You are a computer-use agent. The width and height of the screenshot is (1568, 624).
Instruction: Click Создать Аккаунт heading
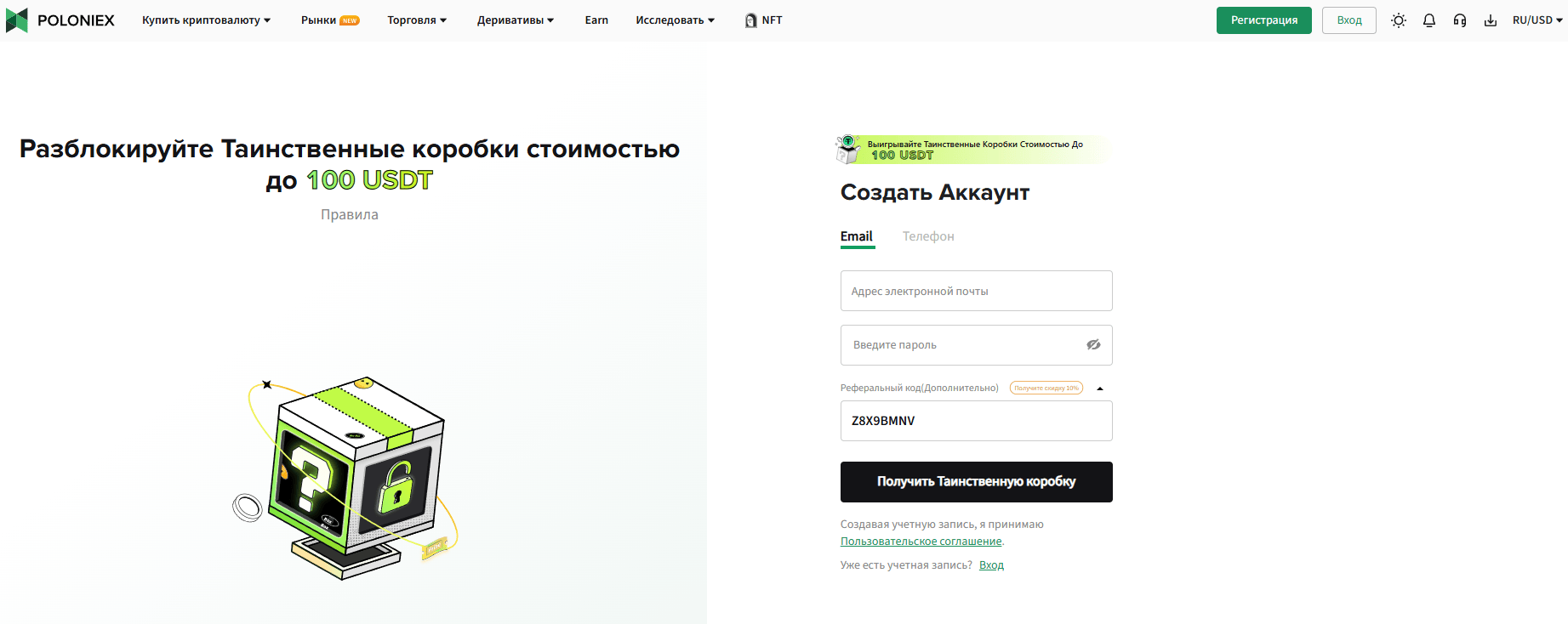pyautogui.click(x=935, y=193)
